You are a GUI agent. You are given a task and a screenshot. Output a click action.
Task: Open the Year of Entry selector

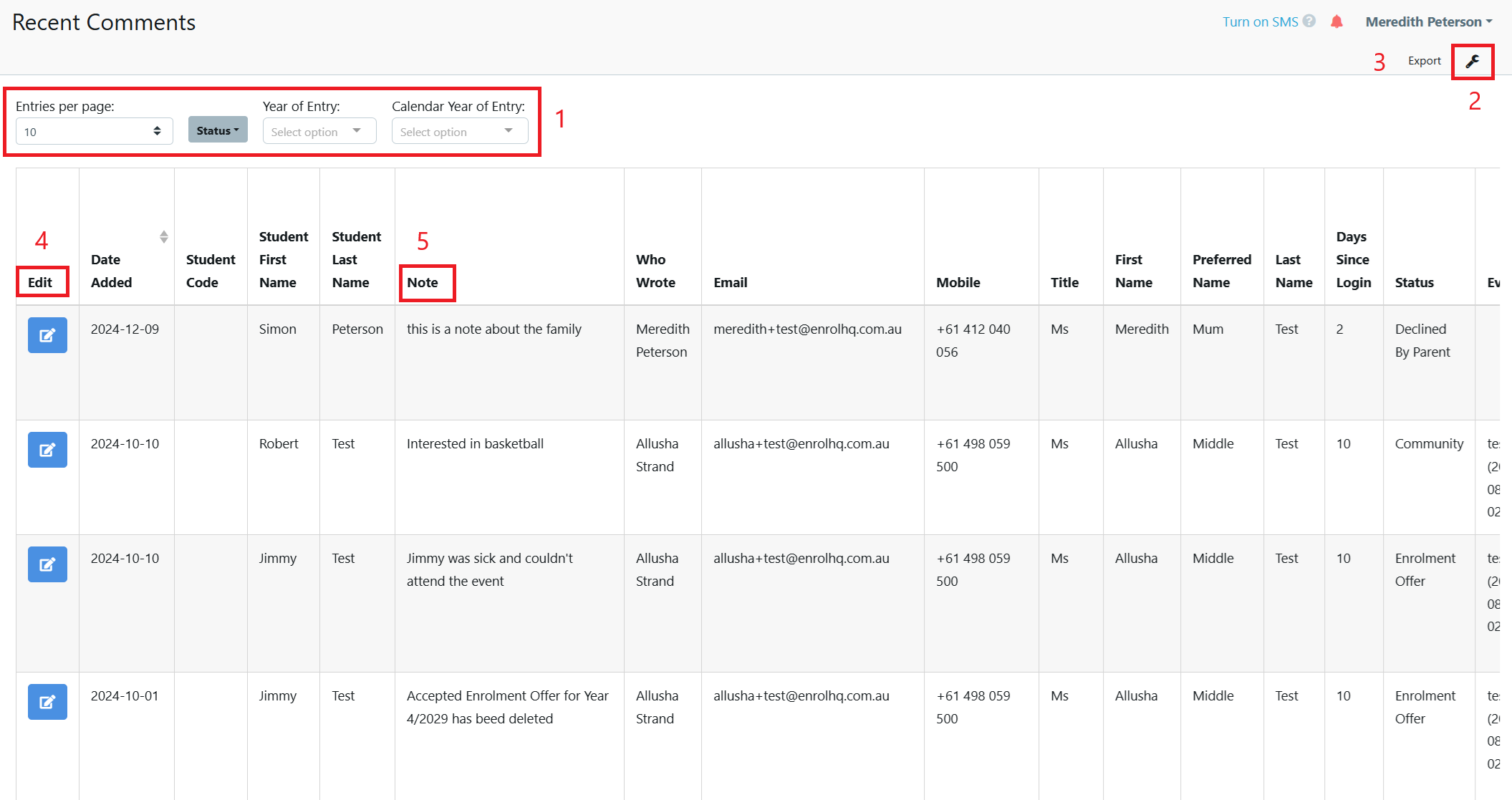[319, 131]
